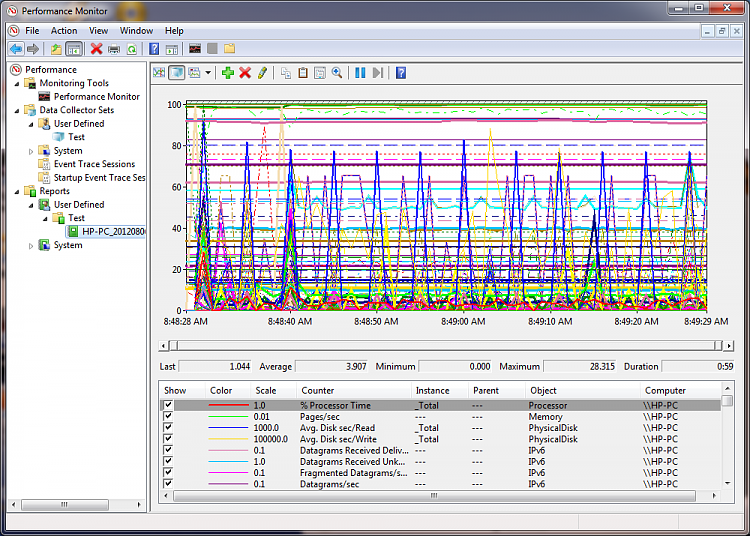Uncheck Show for Datagrams Received Deliv...
The height and width of the screenshot is (536, 750).
168,449
